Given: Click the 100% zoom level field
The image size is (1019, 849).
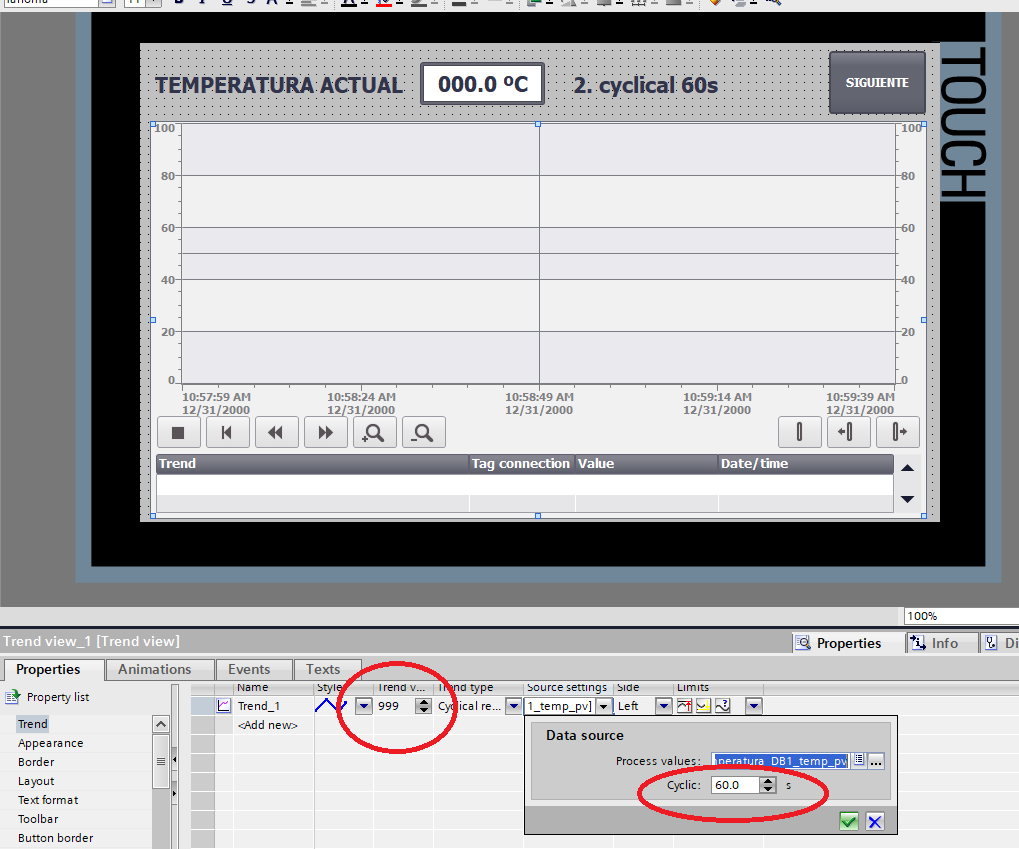Looking at the screenshot, I should 961,616.
